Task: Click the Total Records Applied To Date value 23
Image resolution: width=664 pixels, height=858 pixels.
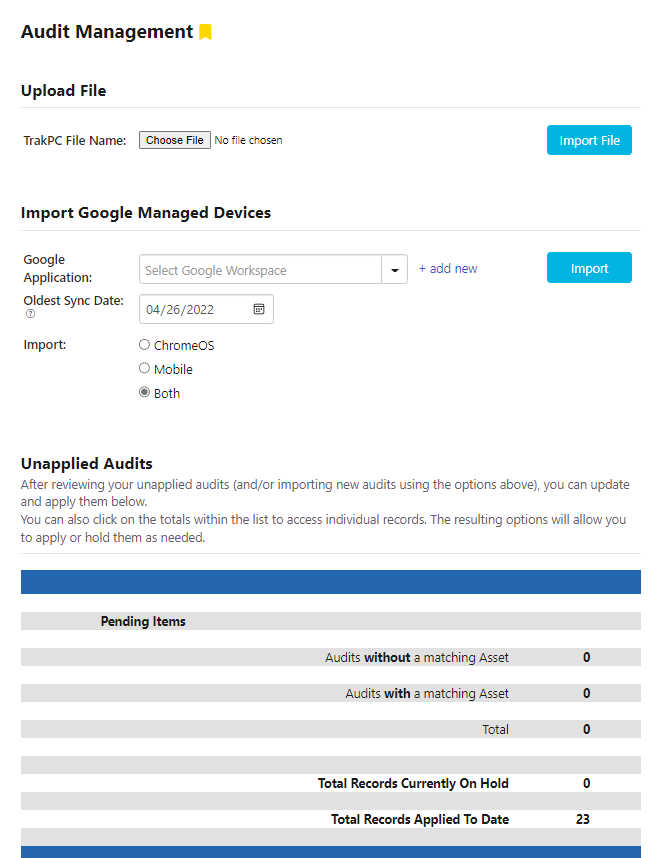Action: (x=582, y=819)
